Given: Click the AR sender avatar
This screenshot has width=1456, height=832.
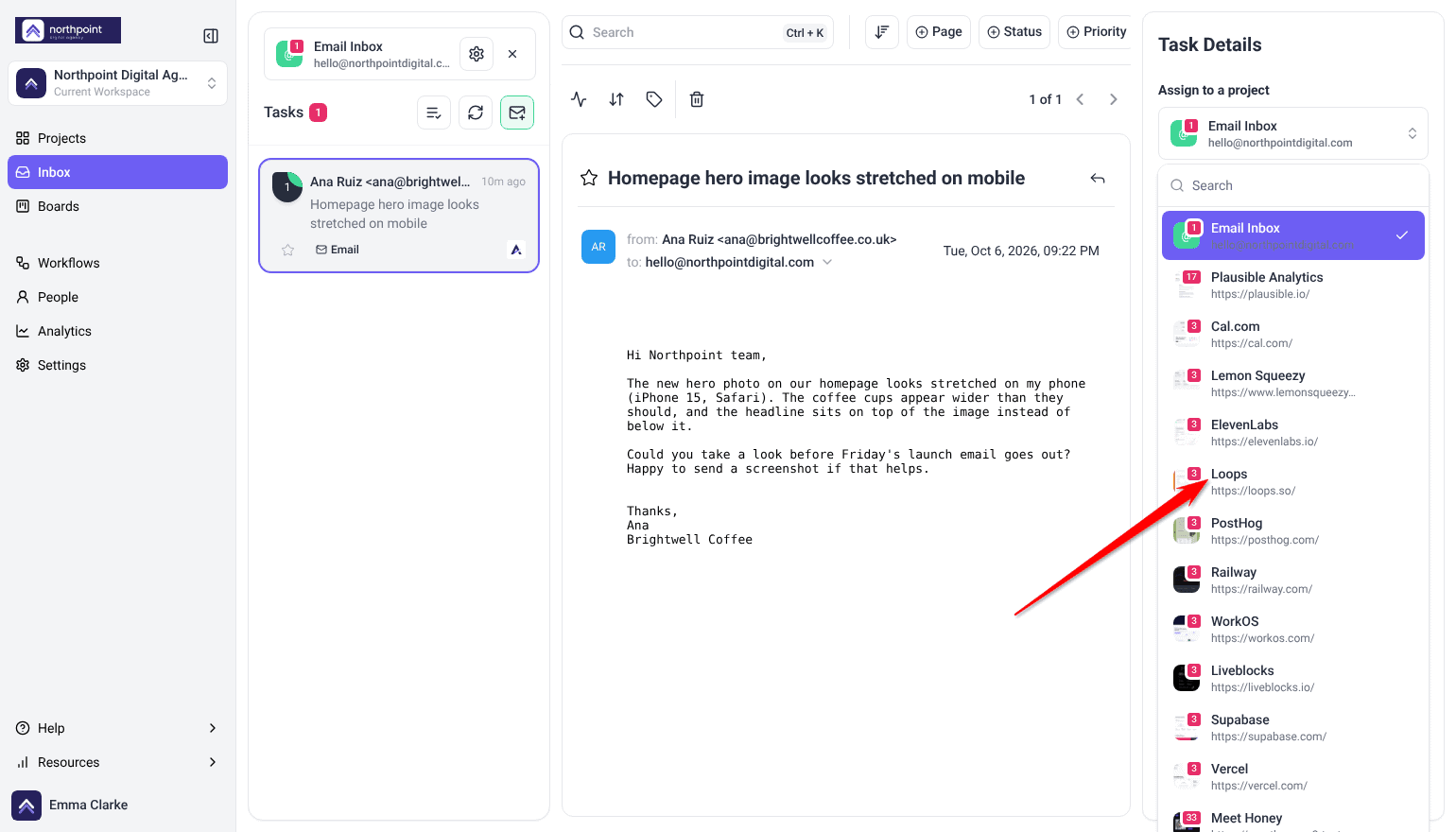Looking at the screenshot, I should pyautogui.click(x=598, y=247).
